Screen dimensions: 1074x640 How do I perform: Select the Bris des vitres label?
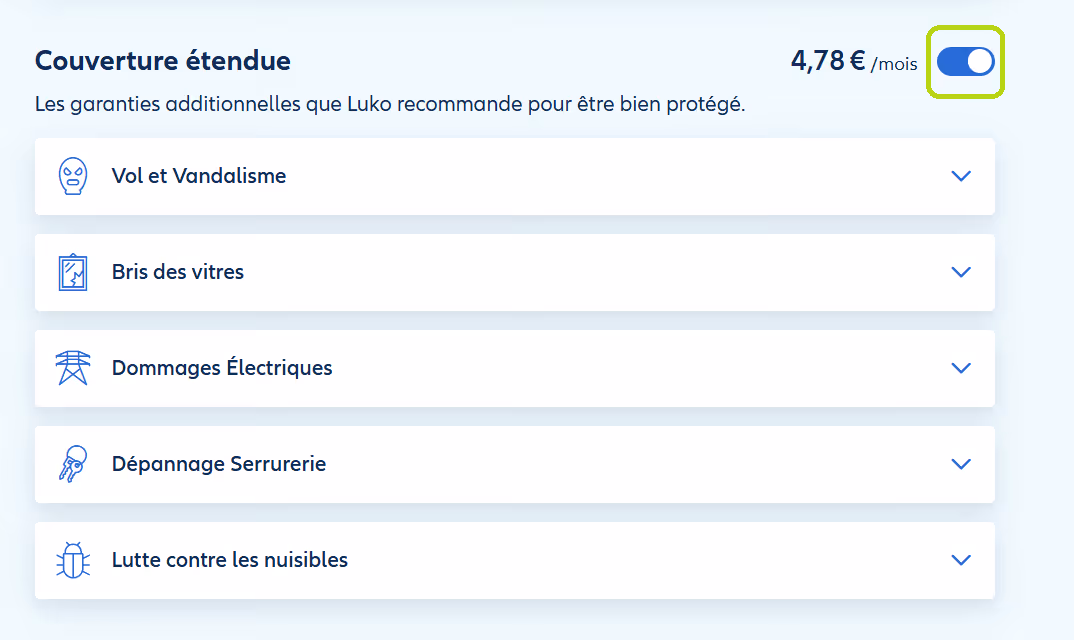pos(178,272)
